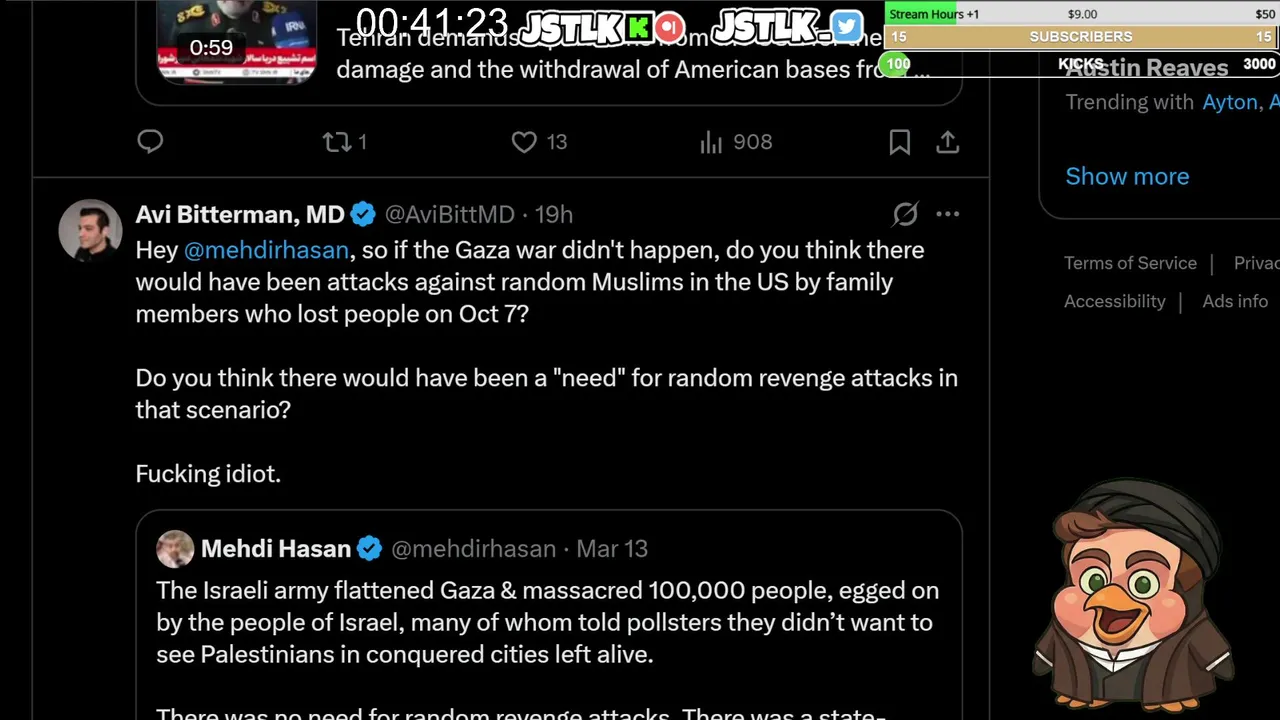Play the 0:59 video thumbnail
1280x720 pixels.
tap(237, 42)
